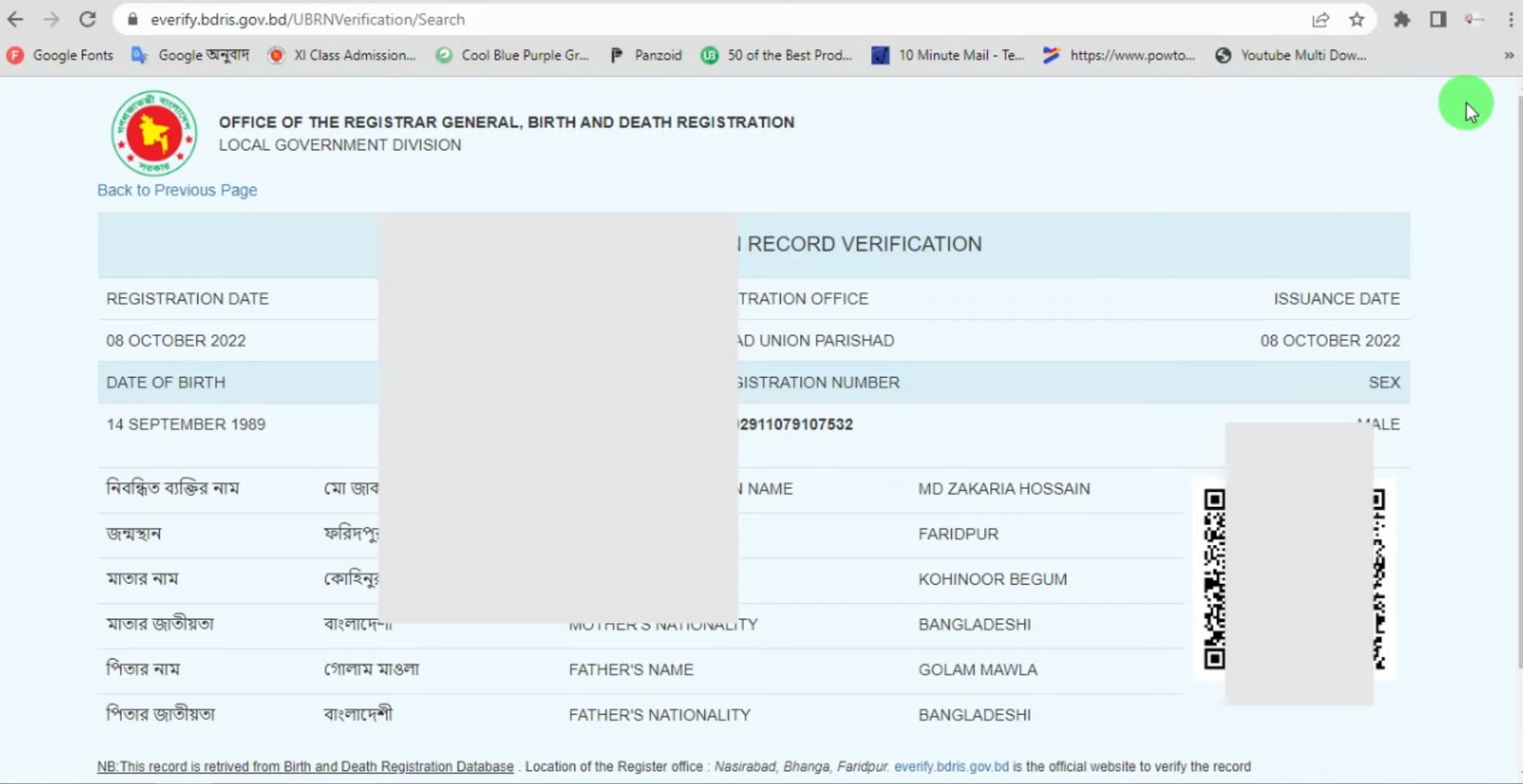Viewport: 1523px width, 784px height.
Task: Click the Back to Previous Page link
Action: point(177,190)
